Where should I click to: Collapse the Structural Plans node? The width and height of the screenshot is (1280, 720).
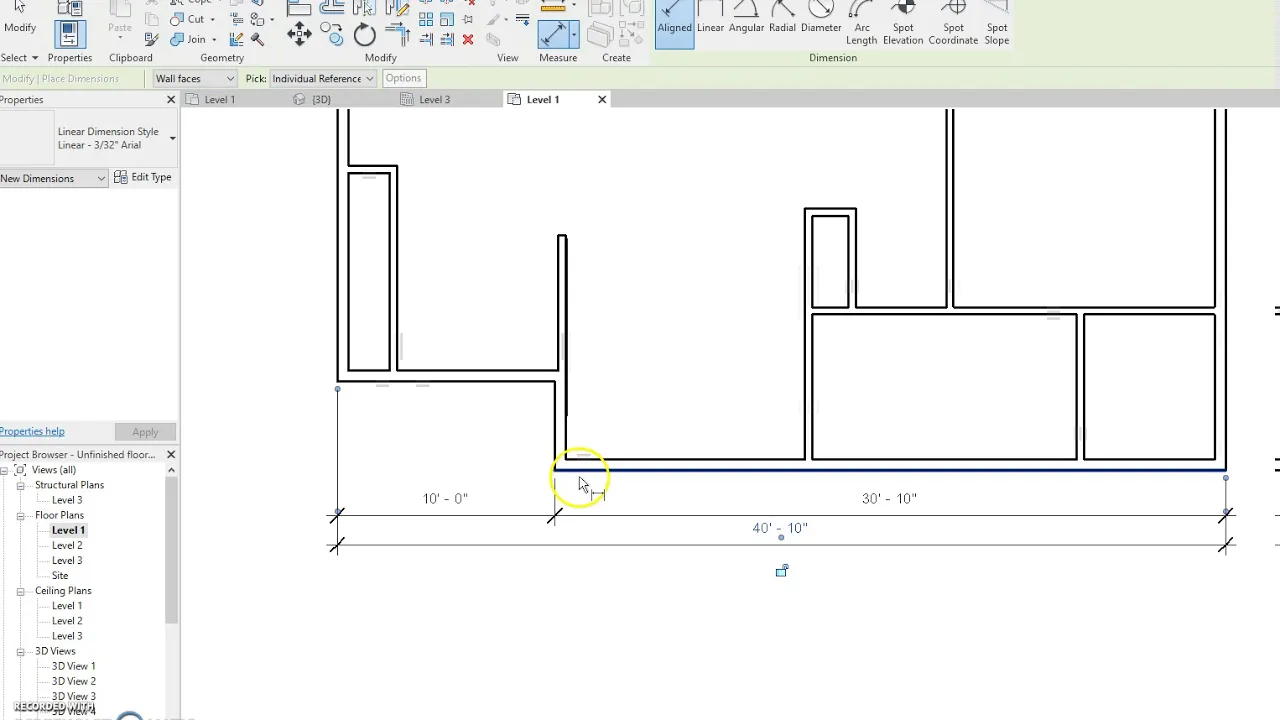pyautogui.click(x=20, y=485)
